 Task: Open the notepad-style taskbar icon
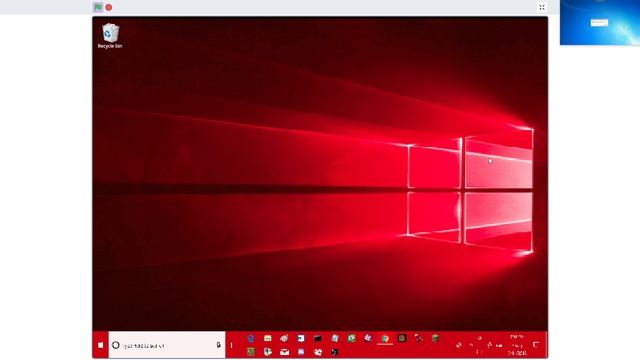pos(335,338)
